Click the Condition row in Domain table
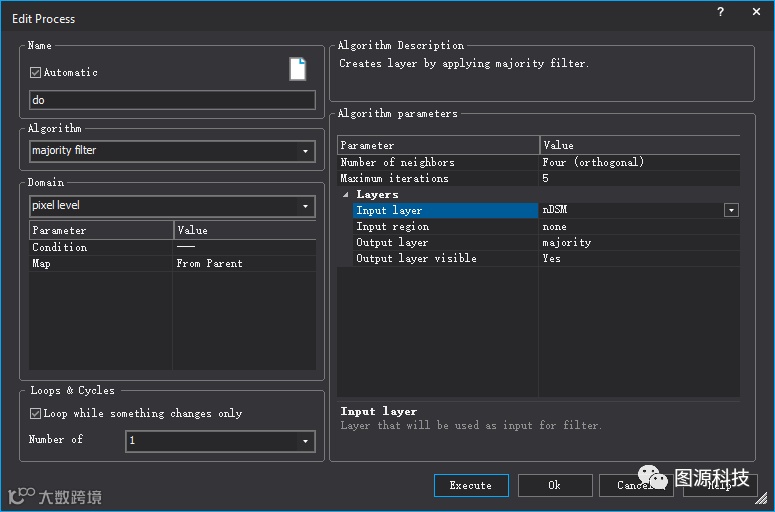Screen dimensions: 775x512 [100, 247]
